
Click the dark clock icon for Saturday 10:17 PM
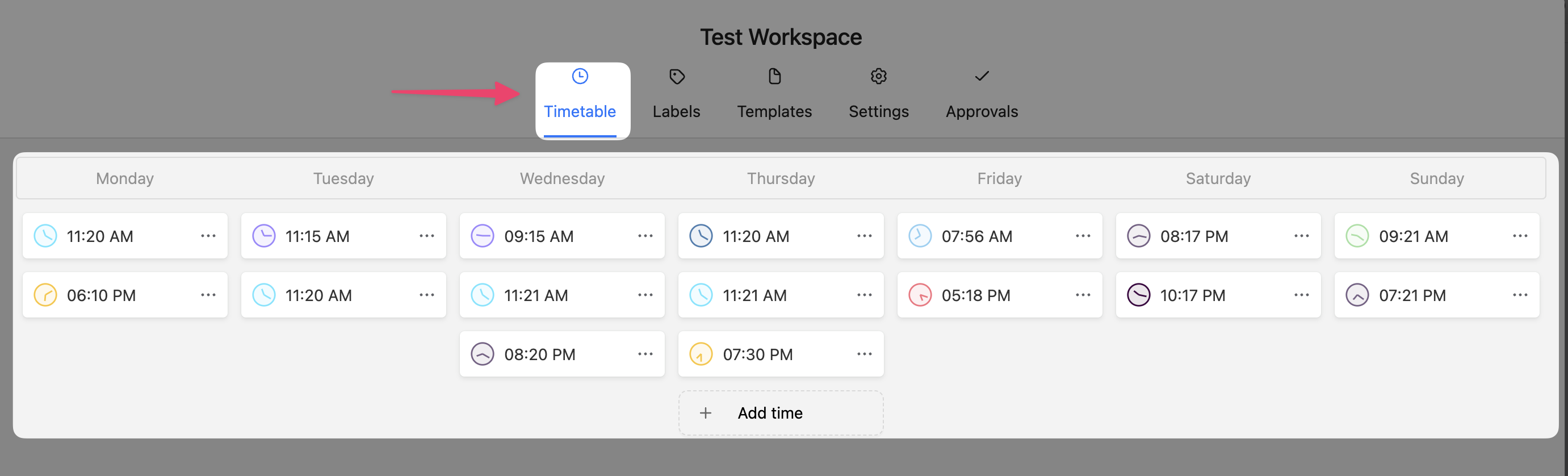click(1138, 295)
